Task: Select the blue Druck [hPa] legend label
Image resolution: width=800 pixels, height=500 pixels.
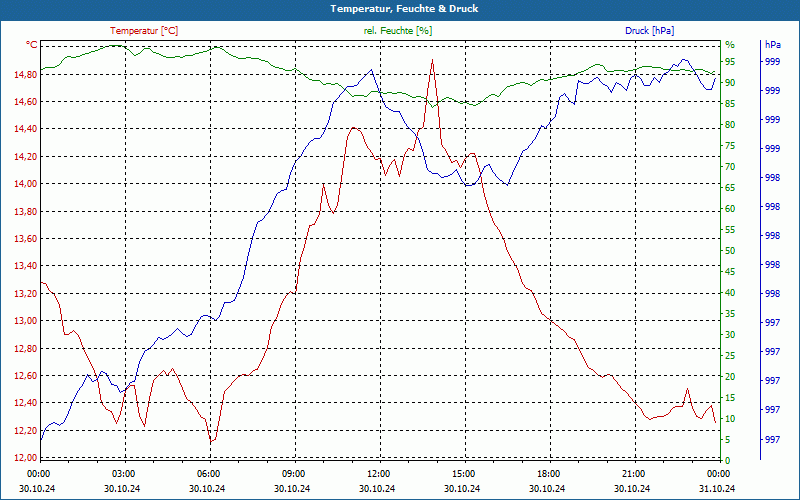Action: pyautogui.click(x=649, y=31)
